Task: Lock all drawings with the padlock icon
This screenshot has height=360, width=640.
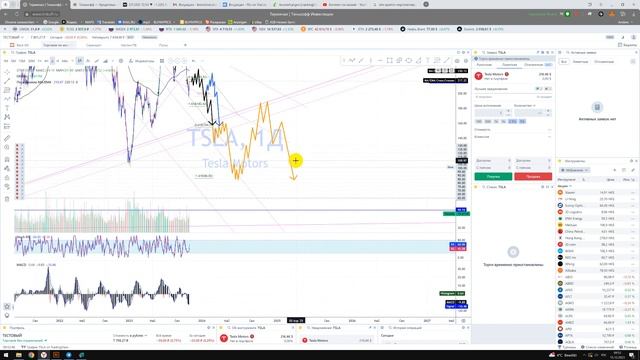Action: 7,178
